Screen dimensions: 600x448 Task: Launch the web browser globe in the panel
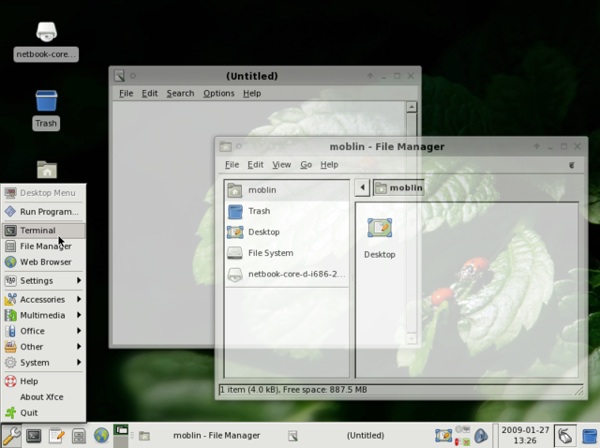point(101,436)
